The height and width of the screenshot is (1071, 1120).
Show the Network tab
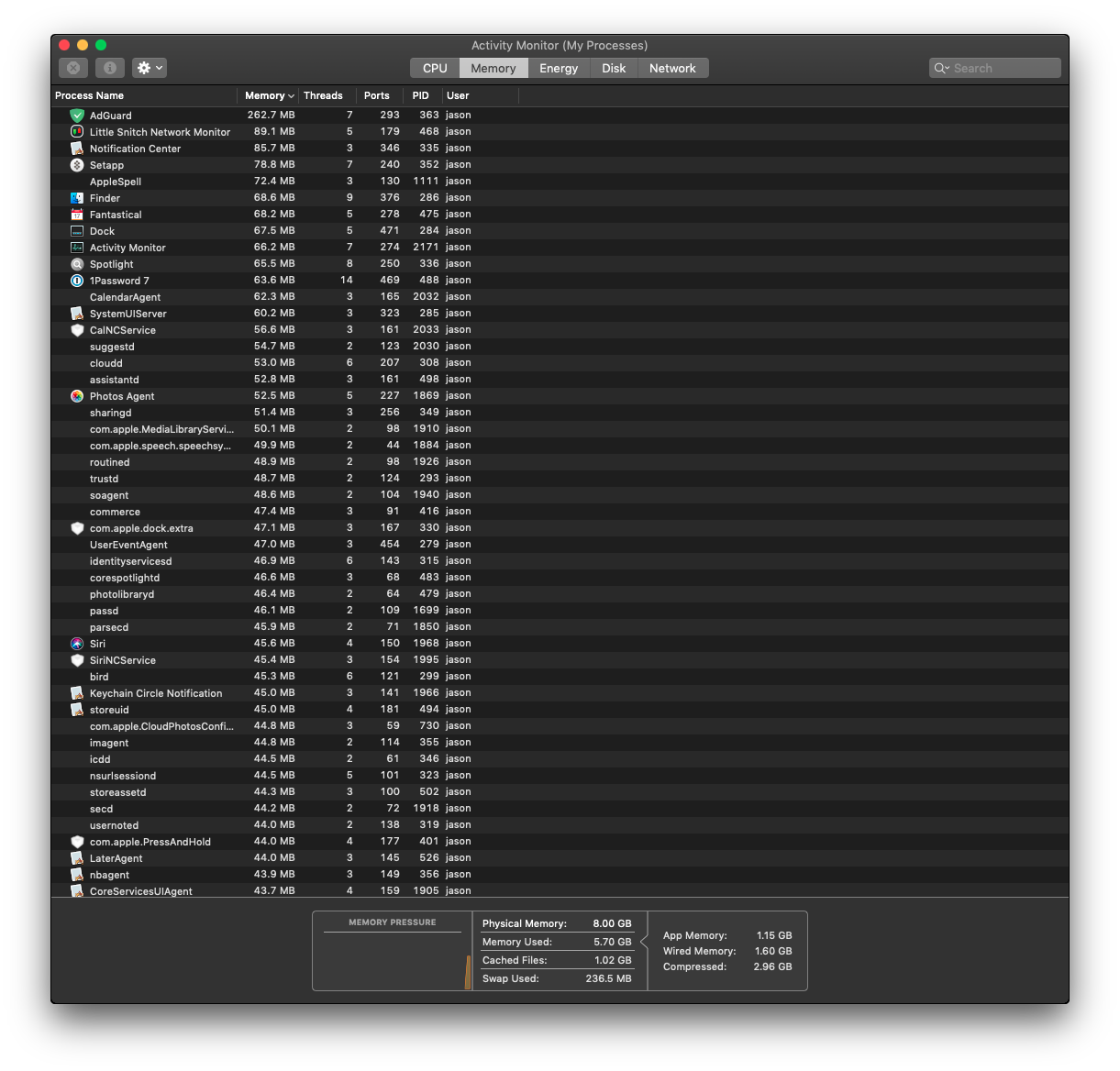(x=672, y=68)
